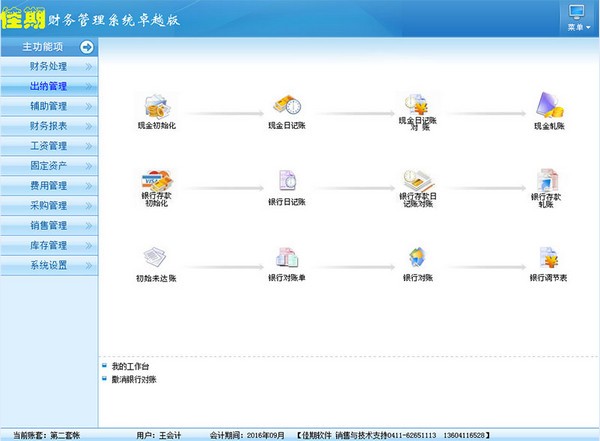Click the 主功能项 header label

[x=42, y=47]
